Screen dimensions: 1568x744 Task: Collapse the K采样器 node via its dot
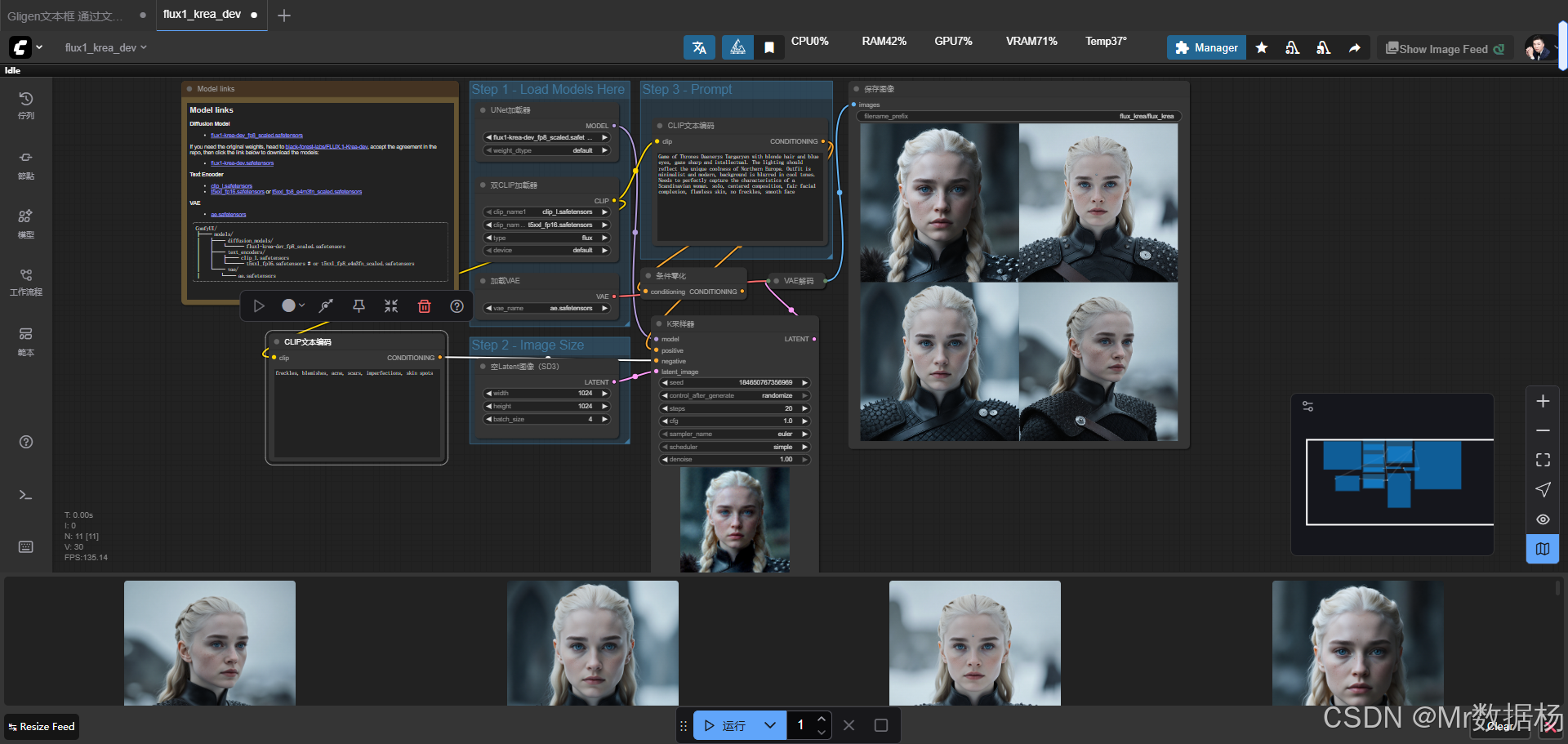tap(659, 324)
